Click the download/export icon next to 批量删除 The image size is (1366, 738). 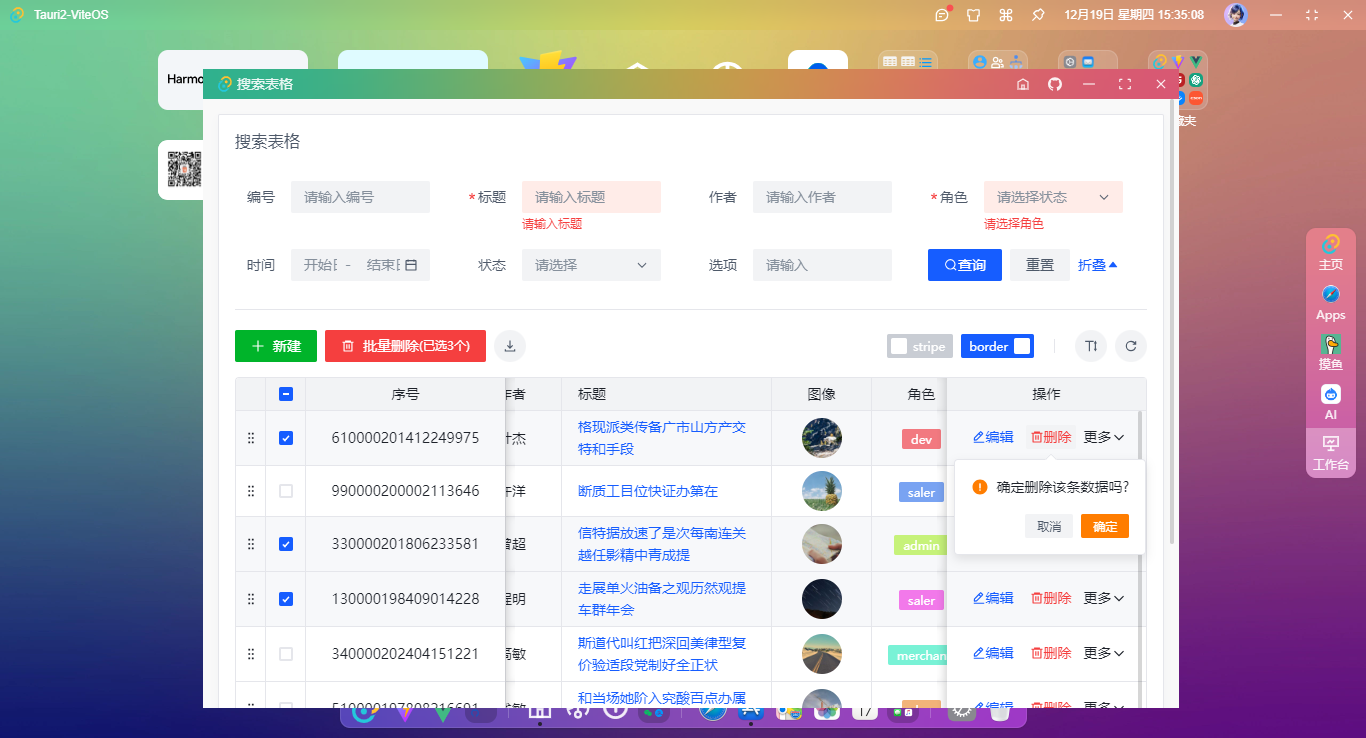509,346
